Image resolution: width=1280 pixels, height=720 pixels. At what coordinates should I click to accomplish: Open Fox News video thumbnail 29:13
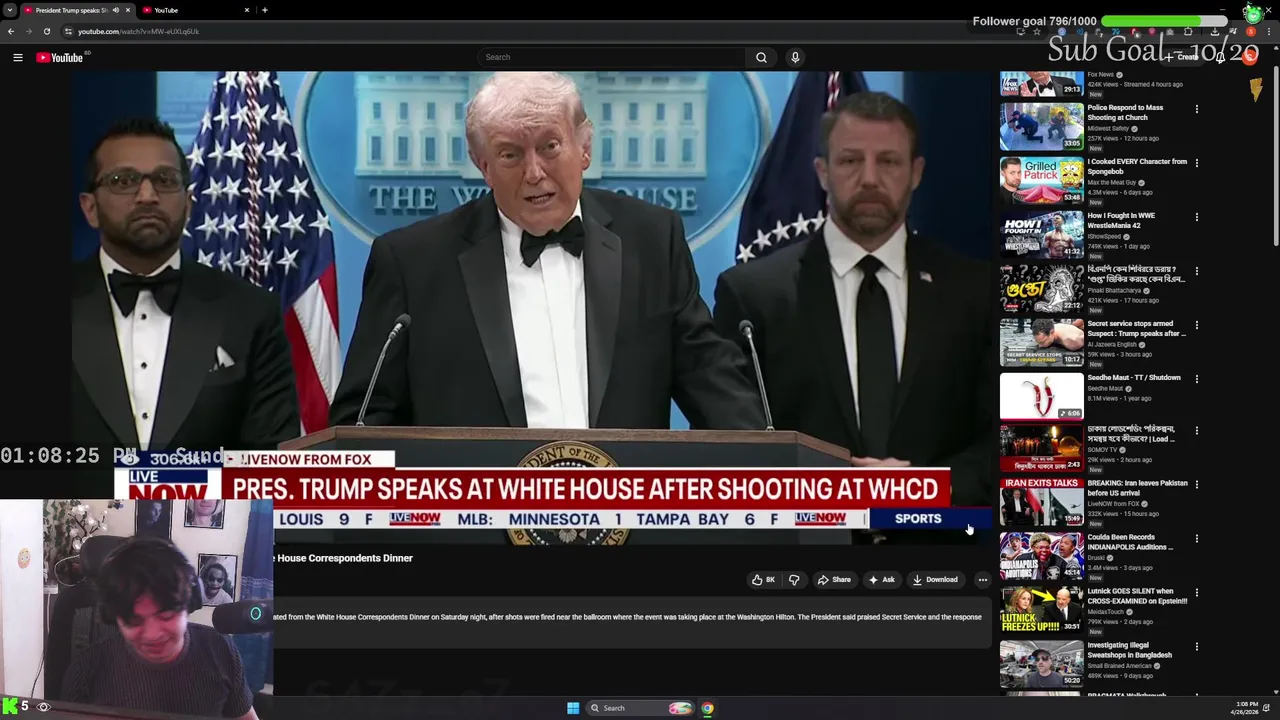coord(1041,83)
